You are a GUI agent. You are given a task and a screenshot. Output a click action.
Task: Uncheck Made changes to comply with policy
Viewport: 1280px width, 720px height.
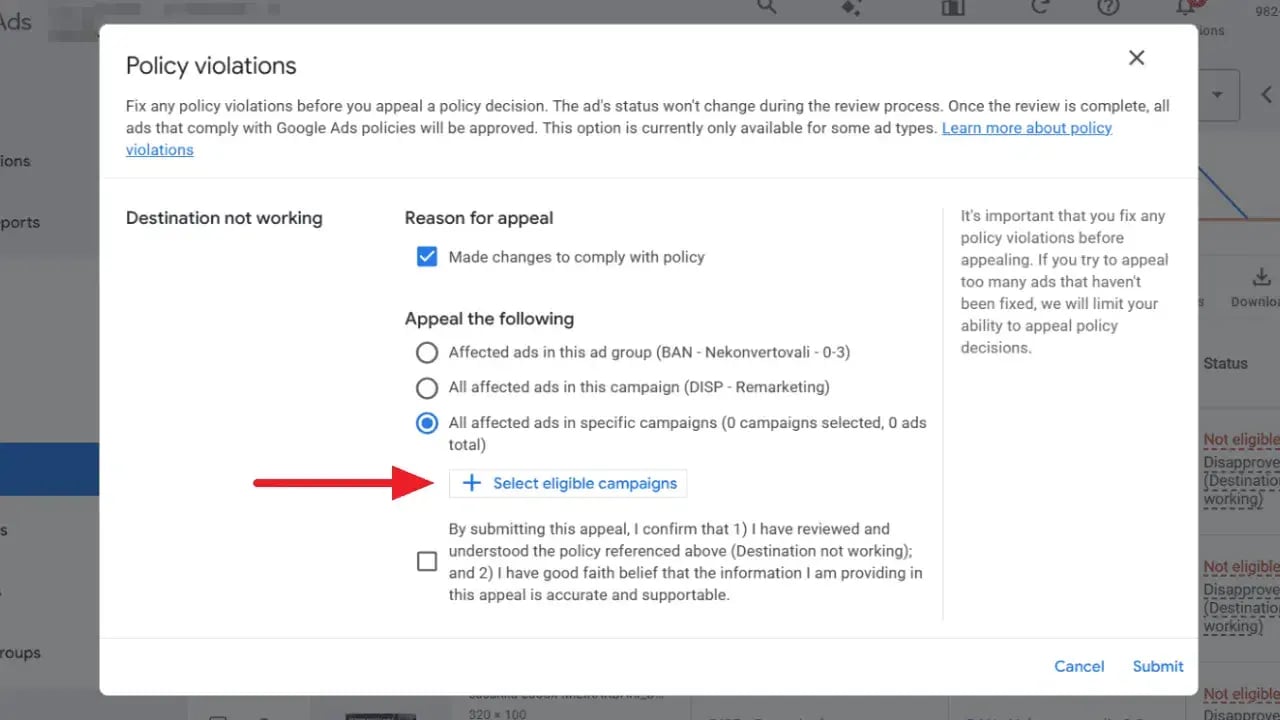427,256
